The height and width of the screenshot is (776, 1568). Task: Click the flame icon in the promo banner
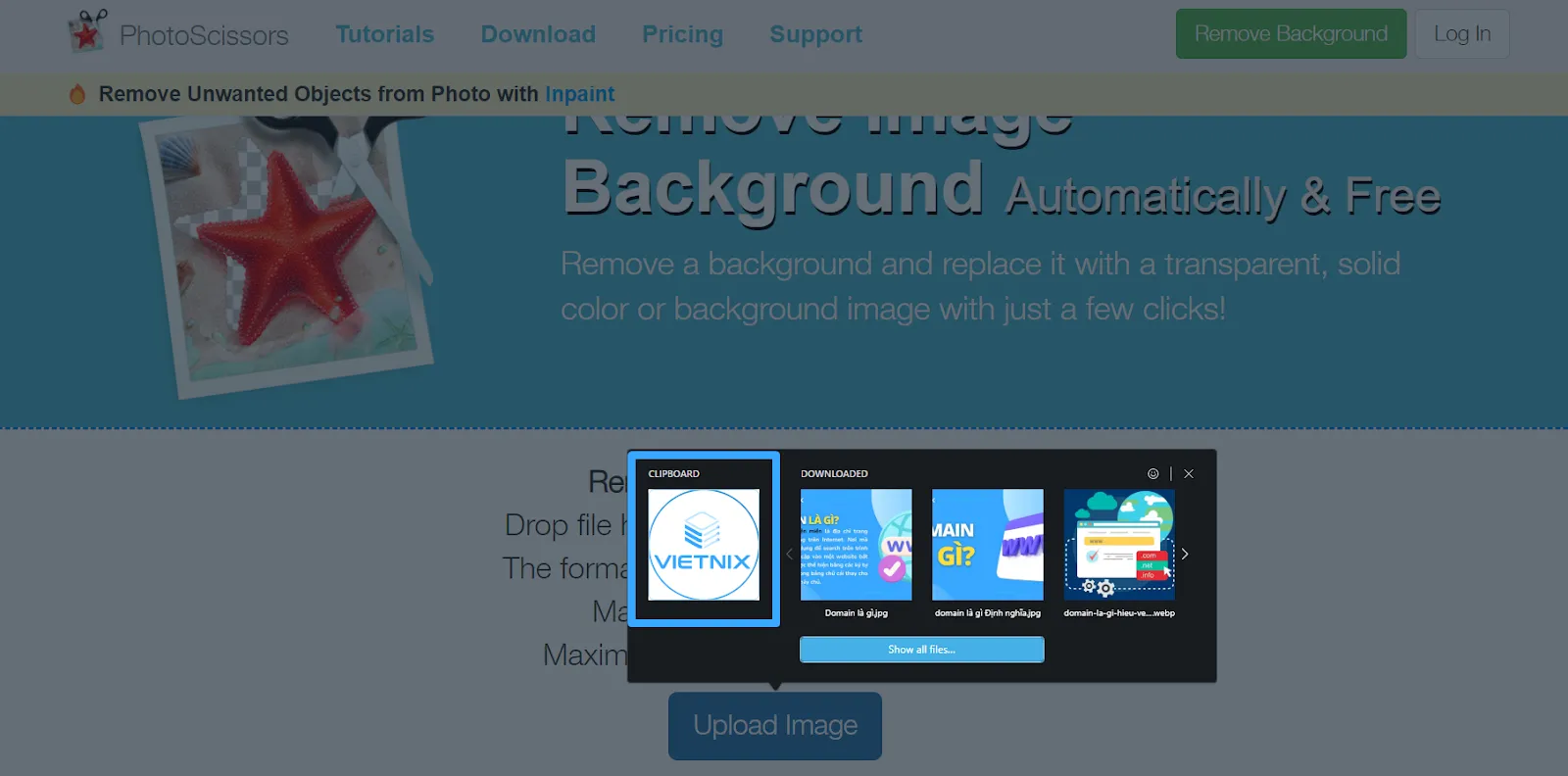77,94
